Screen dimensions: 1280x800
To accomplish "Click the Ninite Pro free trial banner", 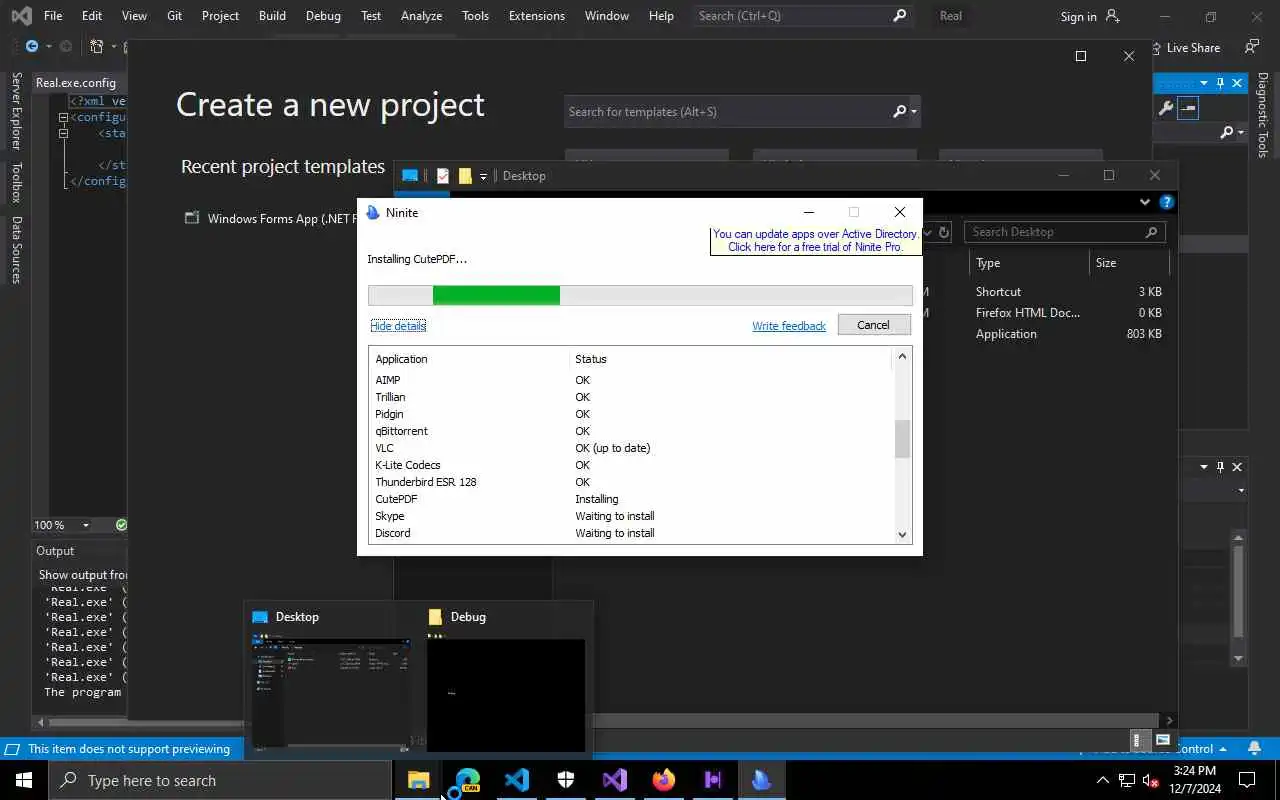I will point(815,241).
